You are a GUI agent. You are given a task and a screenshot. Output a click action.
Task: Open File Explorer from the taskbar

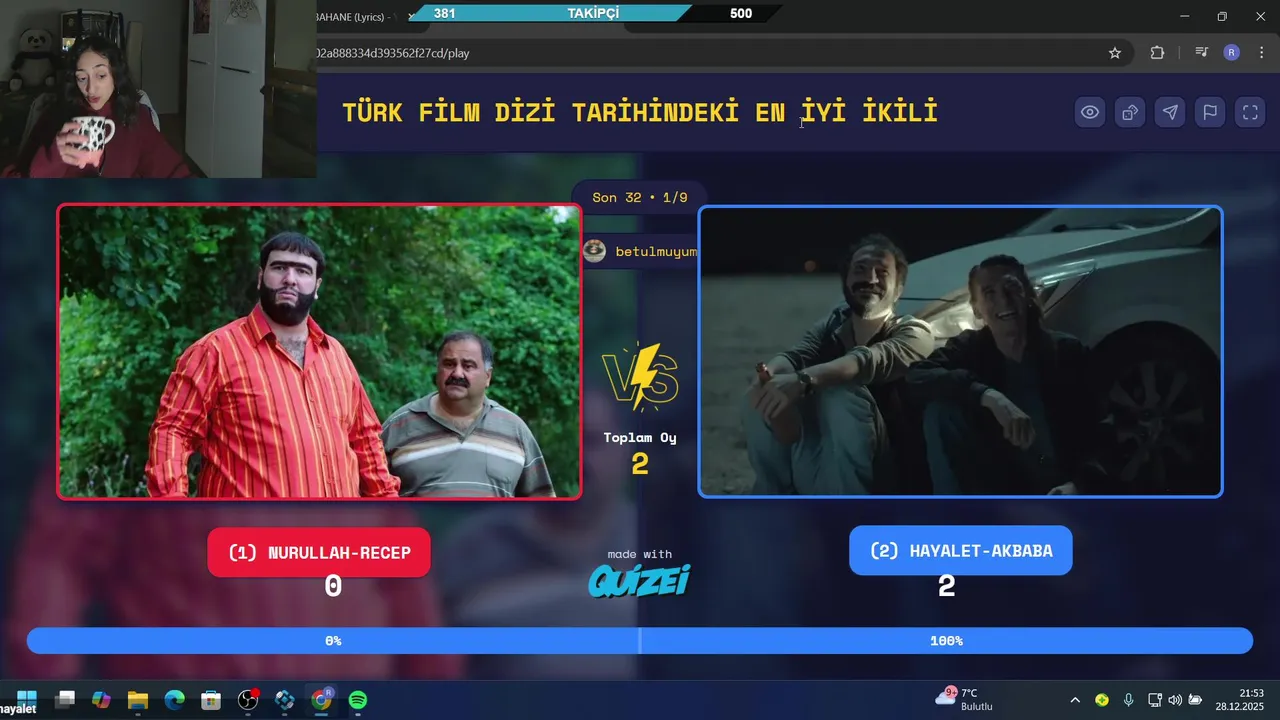coord(138,700)
